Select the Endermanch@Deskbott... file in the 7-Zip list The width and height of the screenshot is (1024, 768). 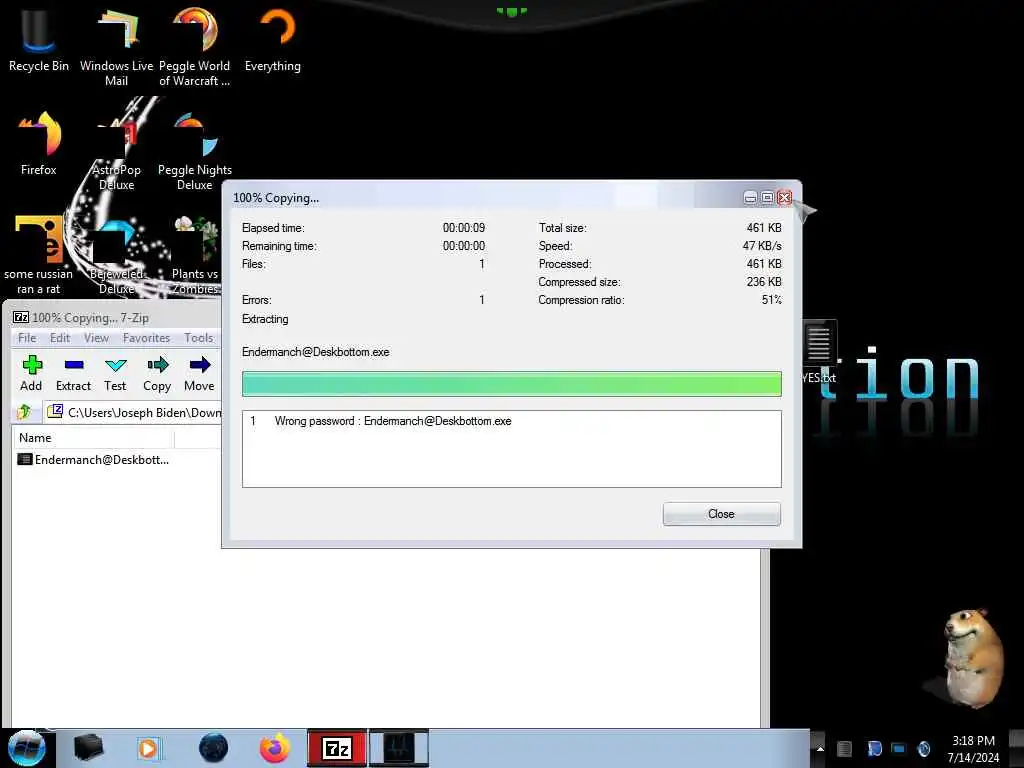(x=93, y=460)
